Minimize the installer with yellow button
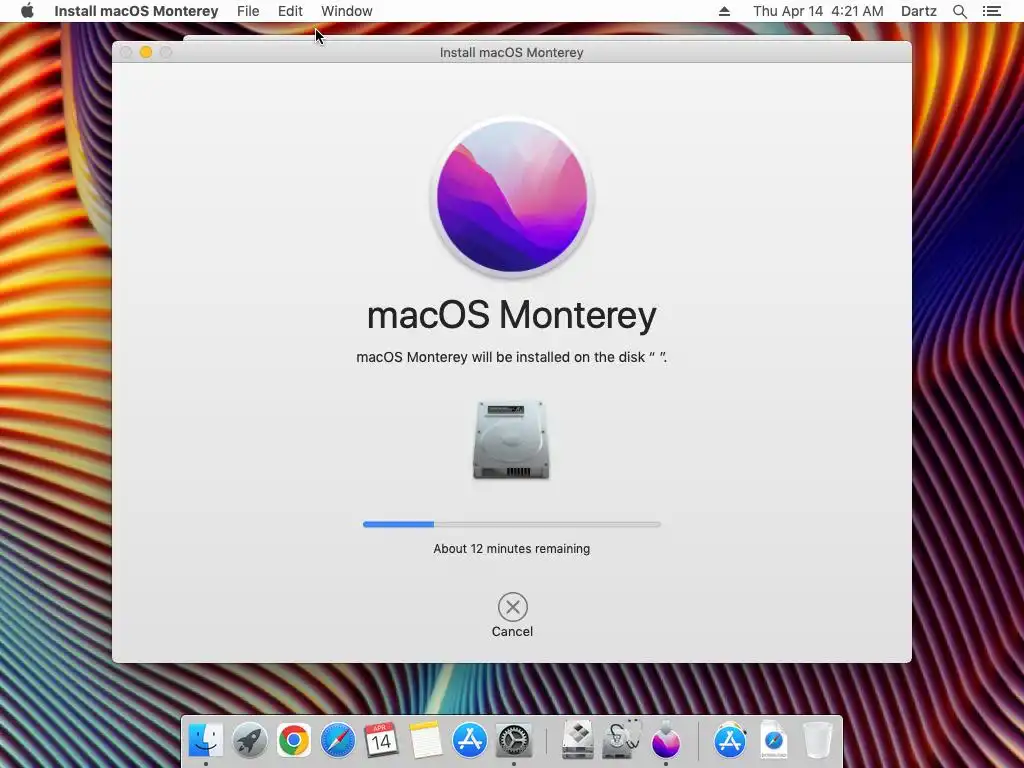The width and height of the screenshot is (1024, 768). pyautogui.click(x=146, y=52)
